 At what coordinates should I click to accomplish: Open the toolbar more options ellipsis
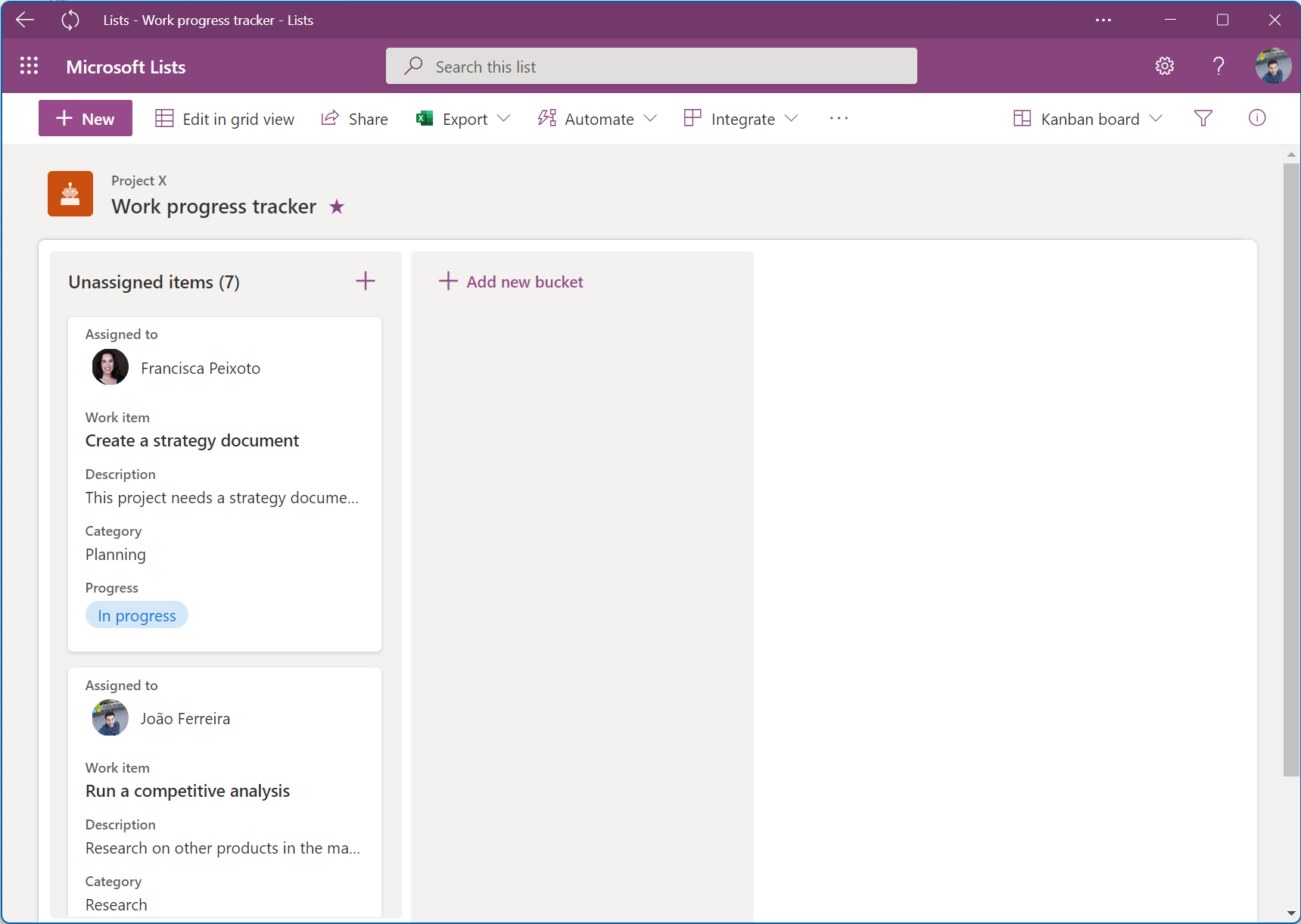[839, 119]
